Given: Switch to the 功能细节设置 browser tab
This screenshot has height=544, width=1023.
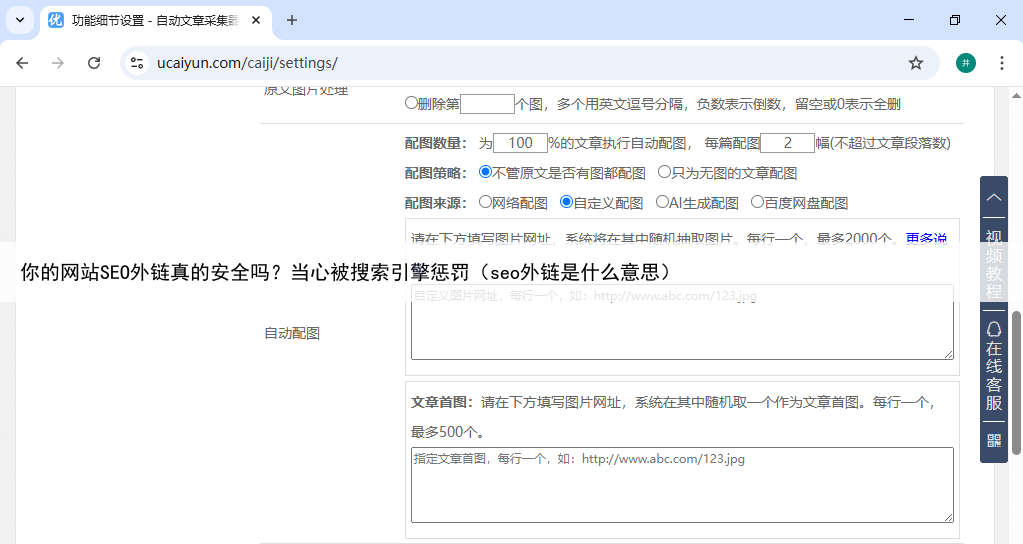Looking at the screenshot, I should pyautogui.click(x=150, y=20).
